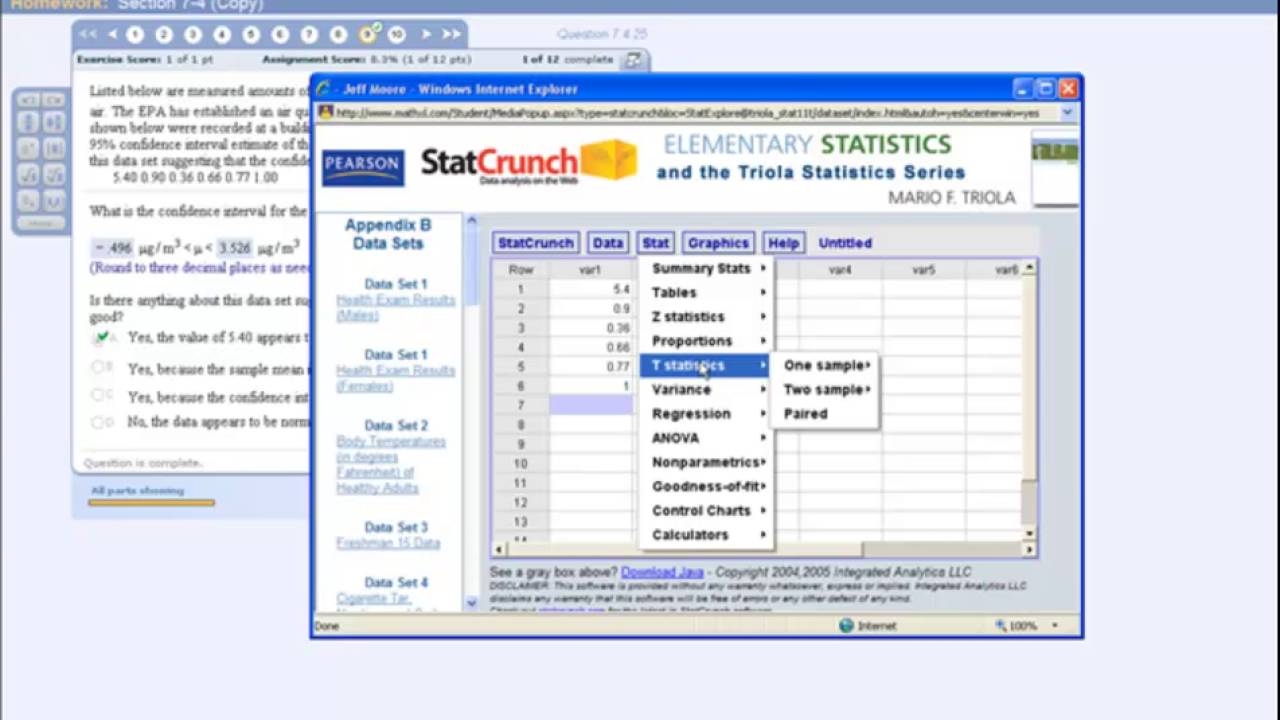Open Calculators menu entry
Image resolution: width=1280 pixels, height=720 pixels.
tap(706, 535)
